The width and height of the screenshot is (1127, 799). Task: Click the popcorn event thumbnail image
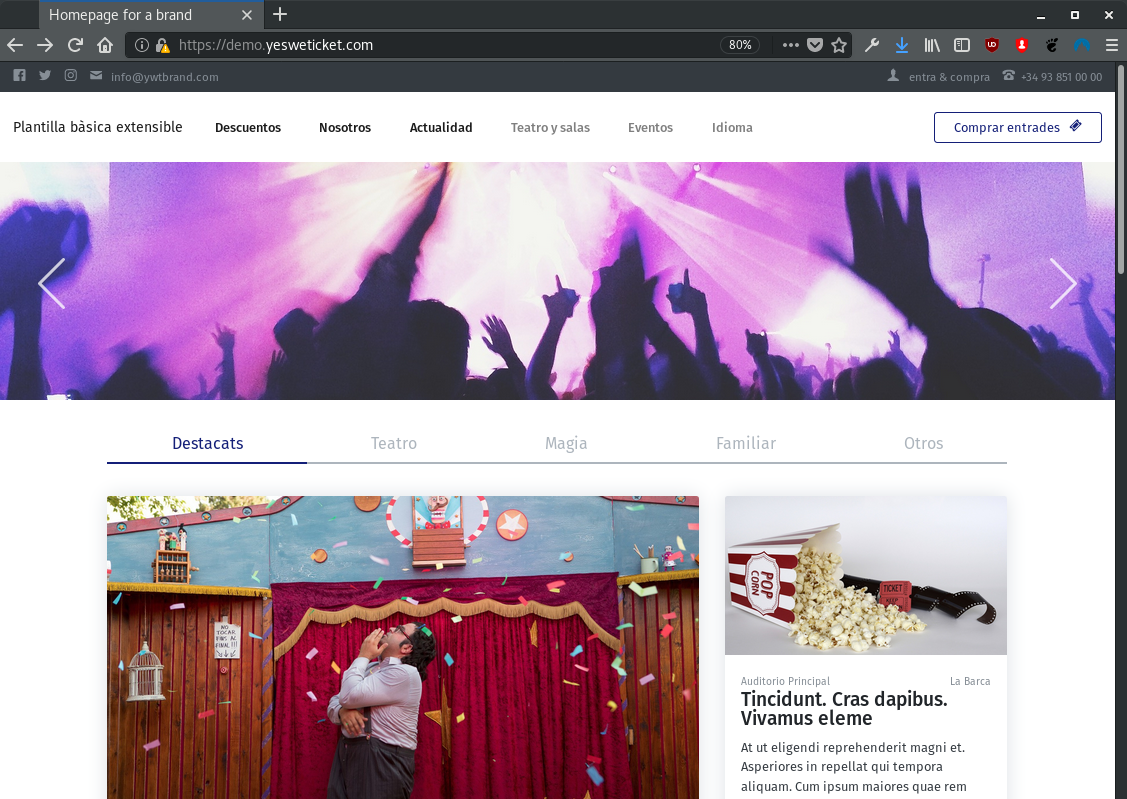[865, 576]
